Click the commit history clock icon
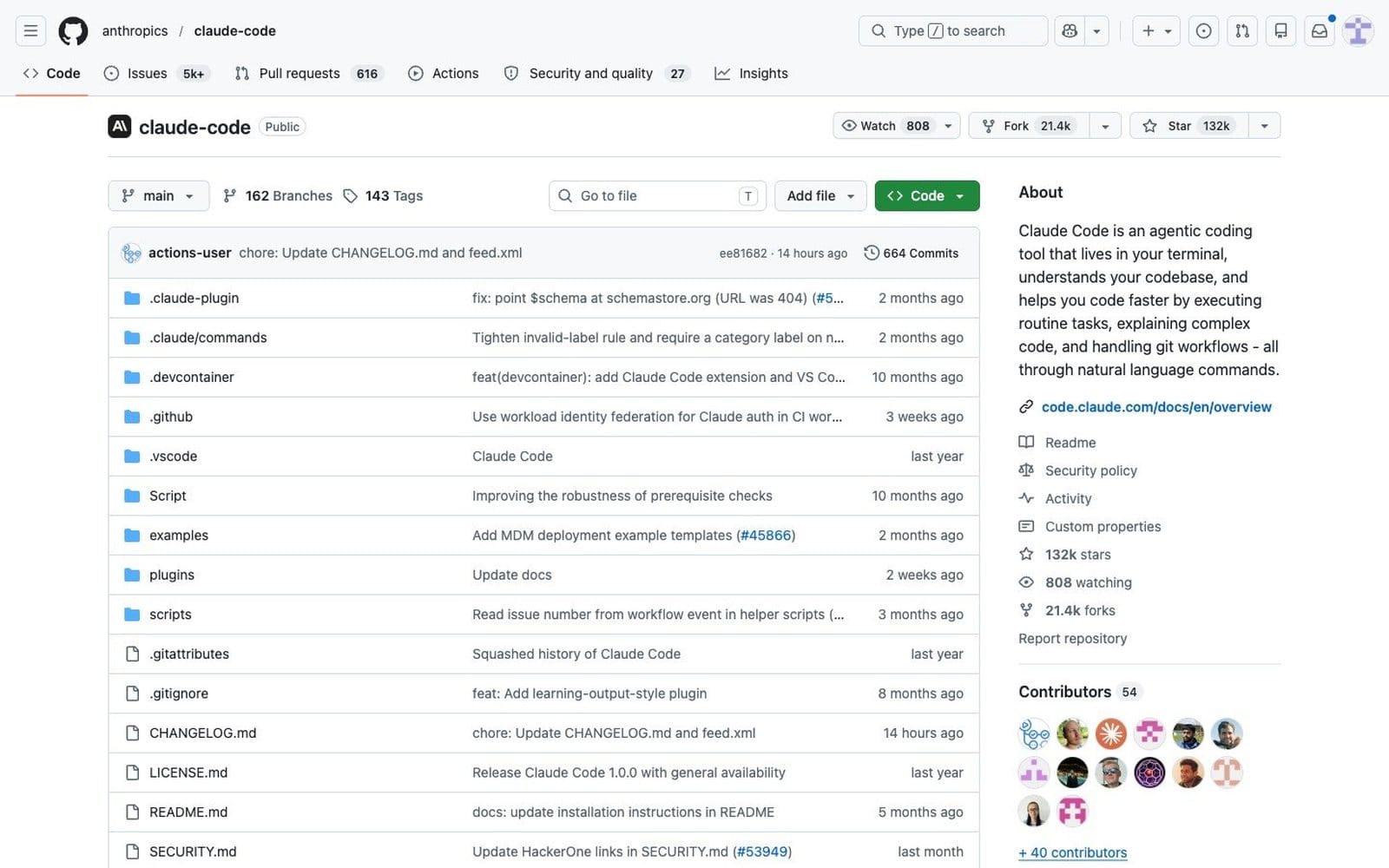This screenshot has height=868, width=1389. (x=872, y=253)
